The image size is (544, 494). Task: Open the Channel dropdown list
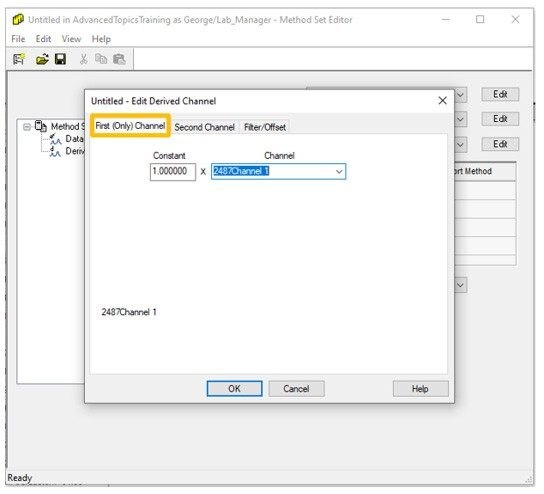tap(339, 172)
